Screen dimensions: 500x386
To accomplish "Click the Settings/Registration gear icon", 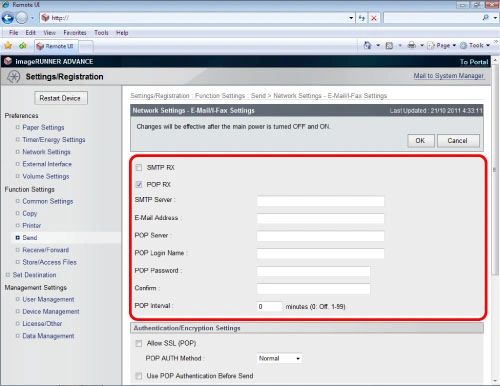I will (x=14, y=77).
